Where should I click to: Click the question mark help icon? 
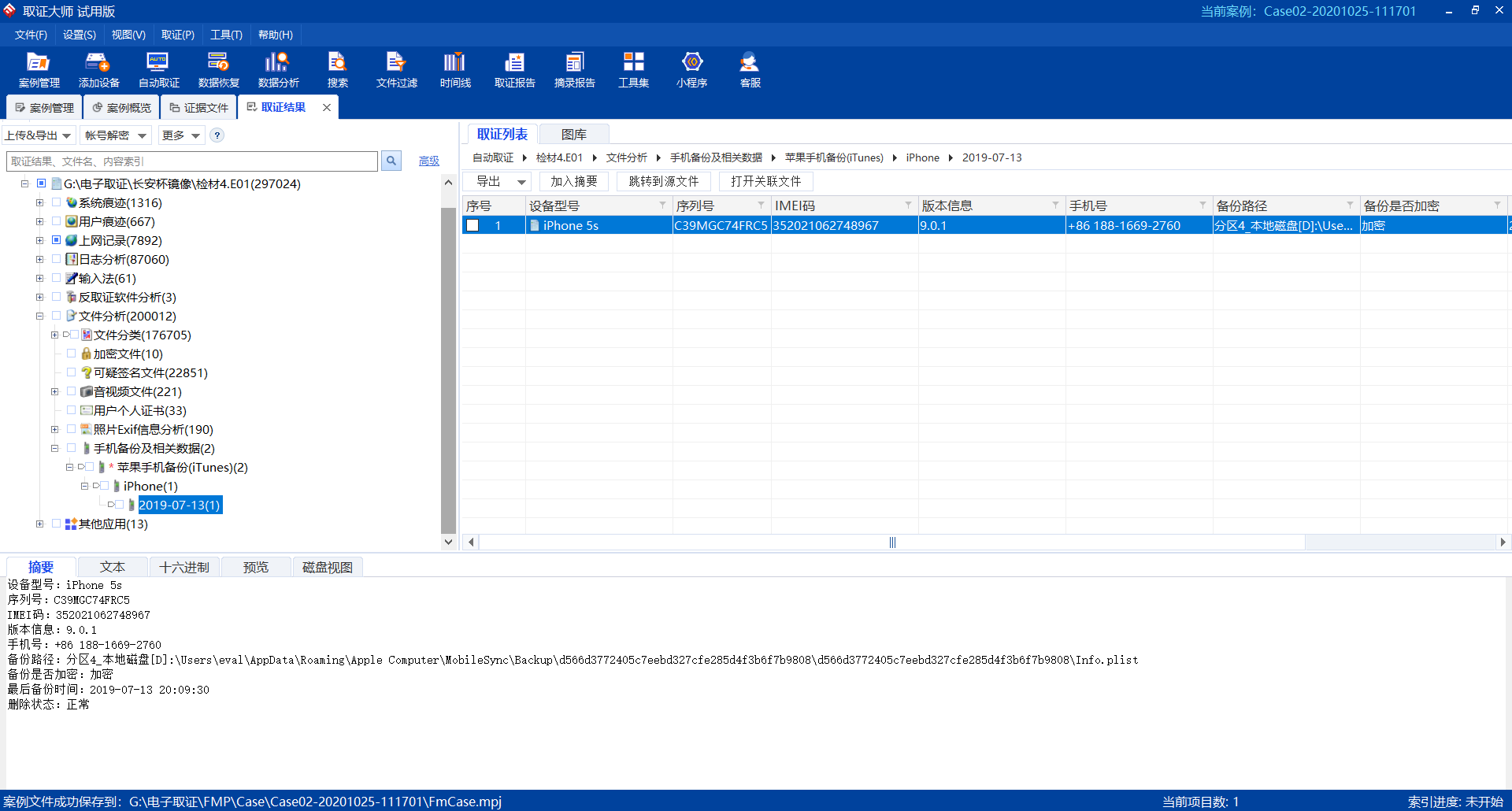pos(217,135)
